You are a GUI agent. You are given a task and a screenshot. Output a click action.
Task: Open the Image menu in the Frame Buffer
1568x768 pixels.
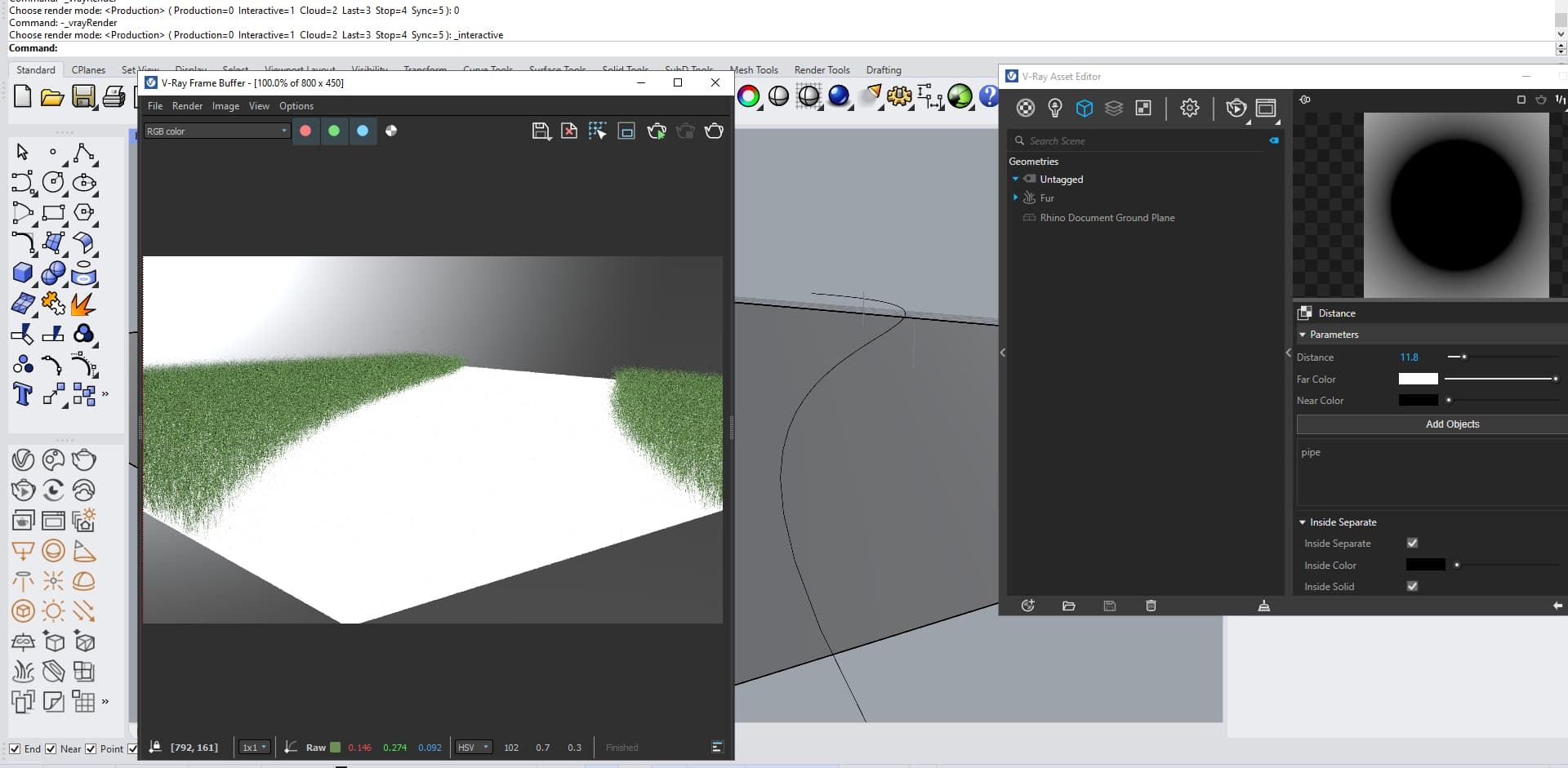(225, 106)
